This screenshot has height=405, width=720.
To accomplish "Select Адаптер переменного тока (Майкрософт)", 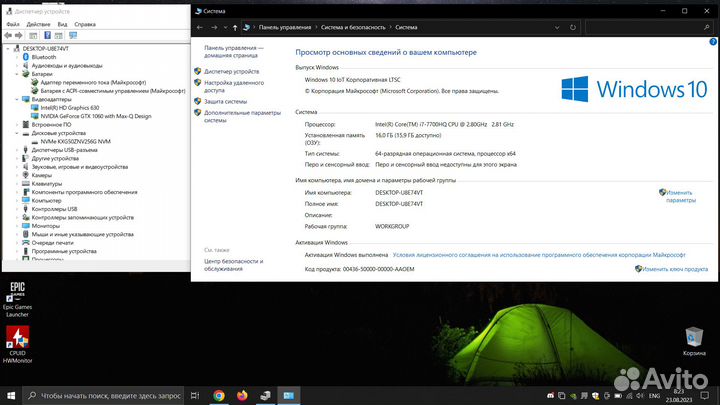I will coord(93,83).
